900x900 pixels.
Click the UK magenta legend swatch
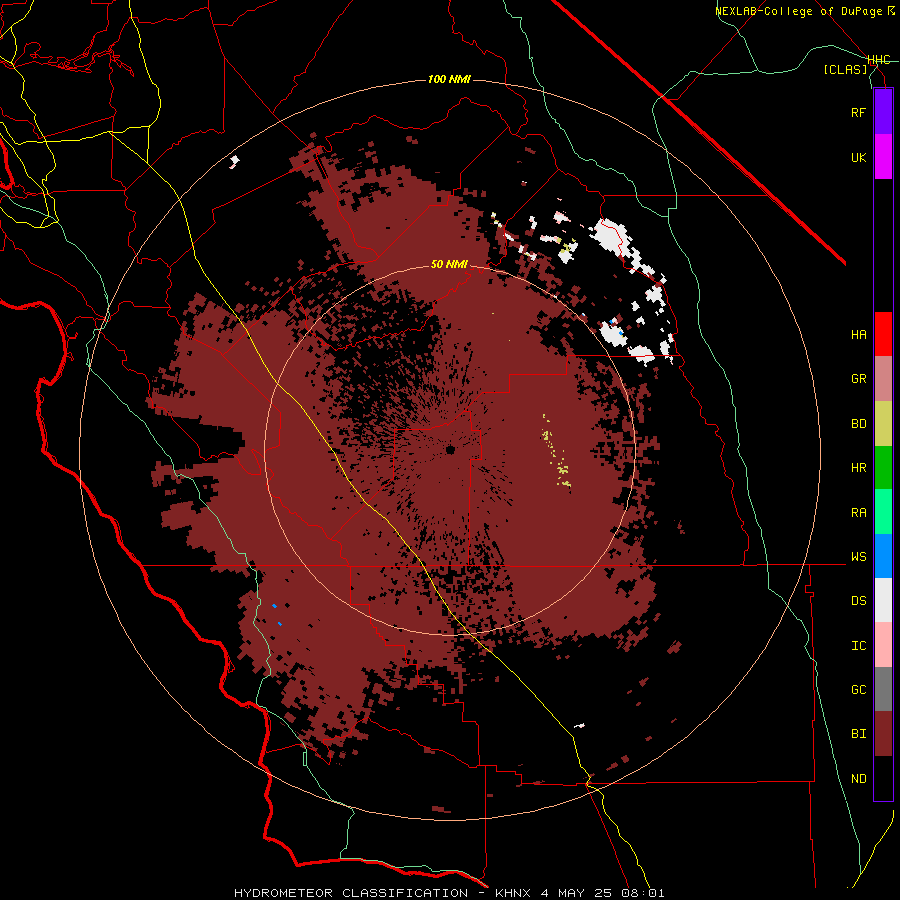pos(883,157)
